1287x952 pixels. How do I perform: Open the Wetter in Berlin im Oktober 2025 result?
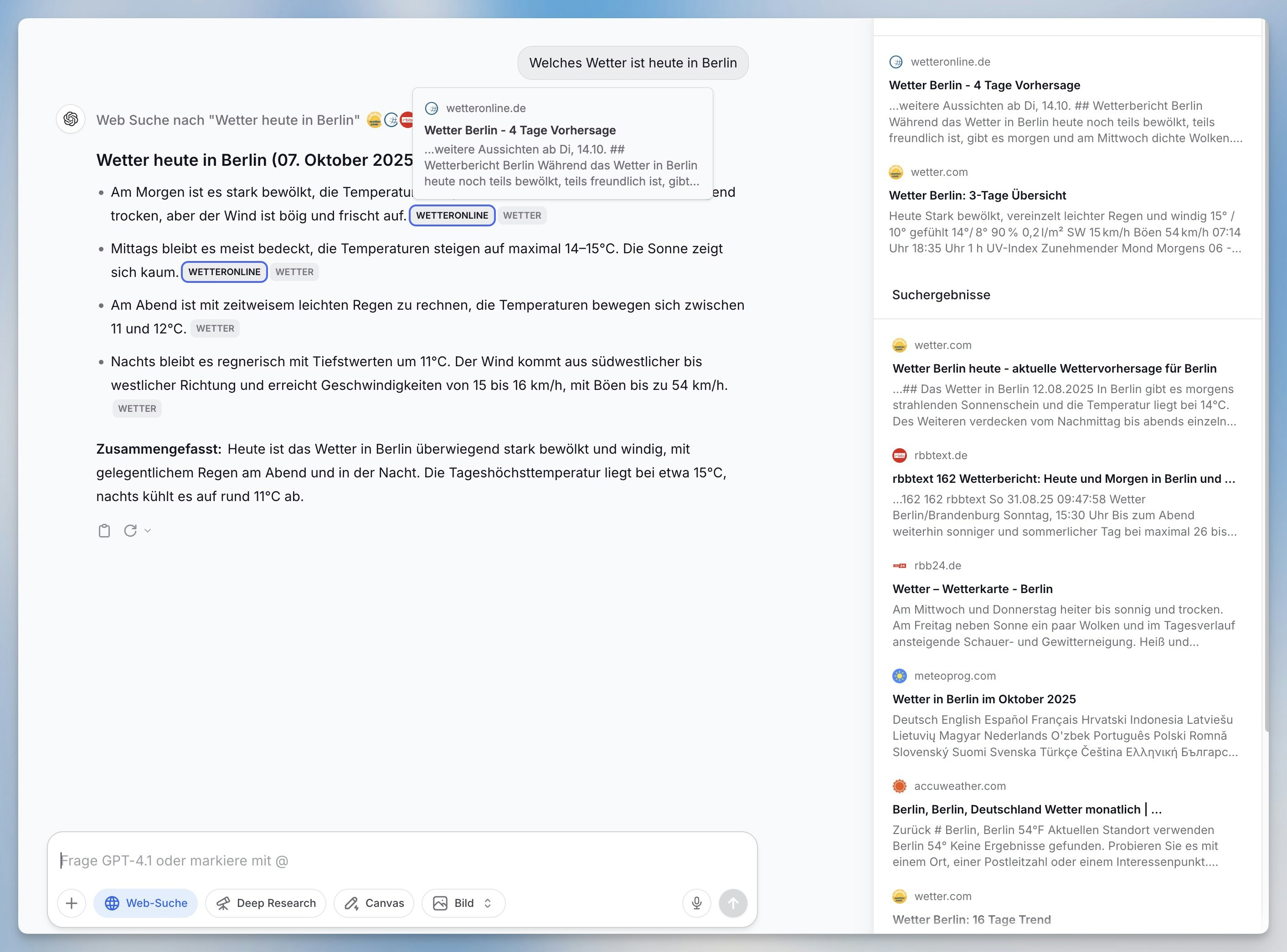[x=983, y=699]
